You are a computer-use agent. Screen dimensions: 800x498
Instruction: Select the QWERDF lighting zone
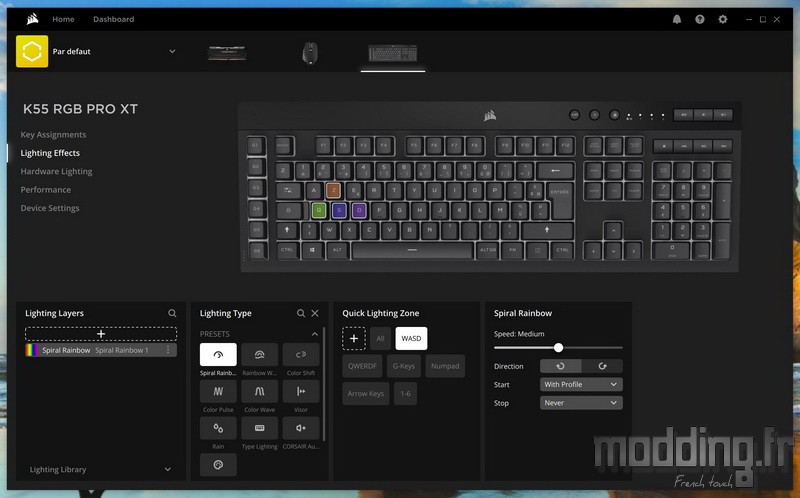coord(362,366)
